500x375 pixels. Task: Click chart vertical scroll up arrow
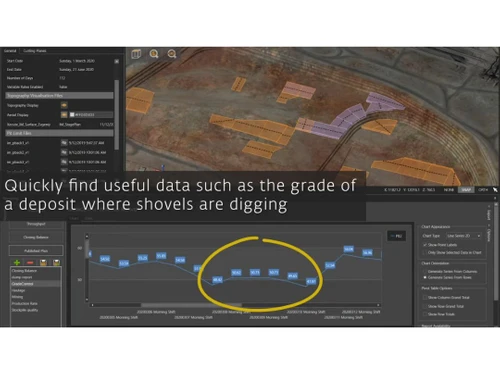click(x=87, y=236)
